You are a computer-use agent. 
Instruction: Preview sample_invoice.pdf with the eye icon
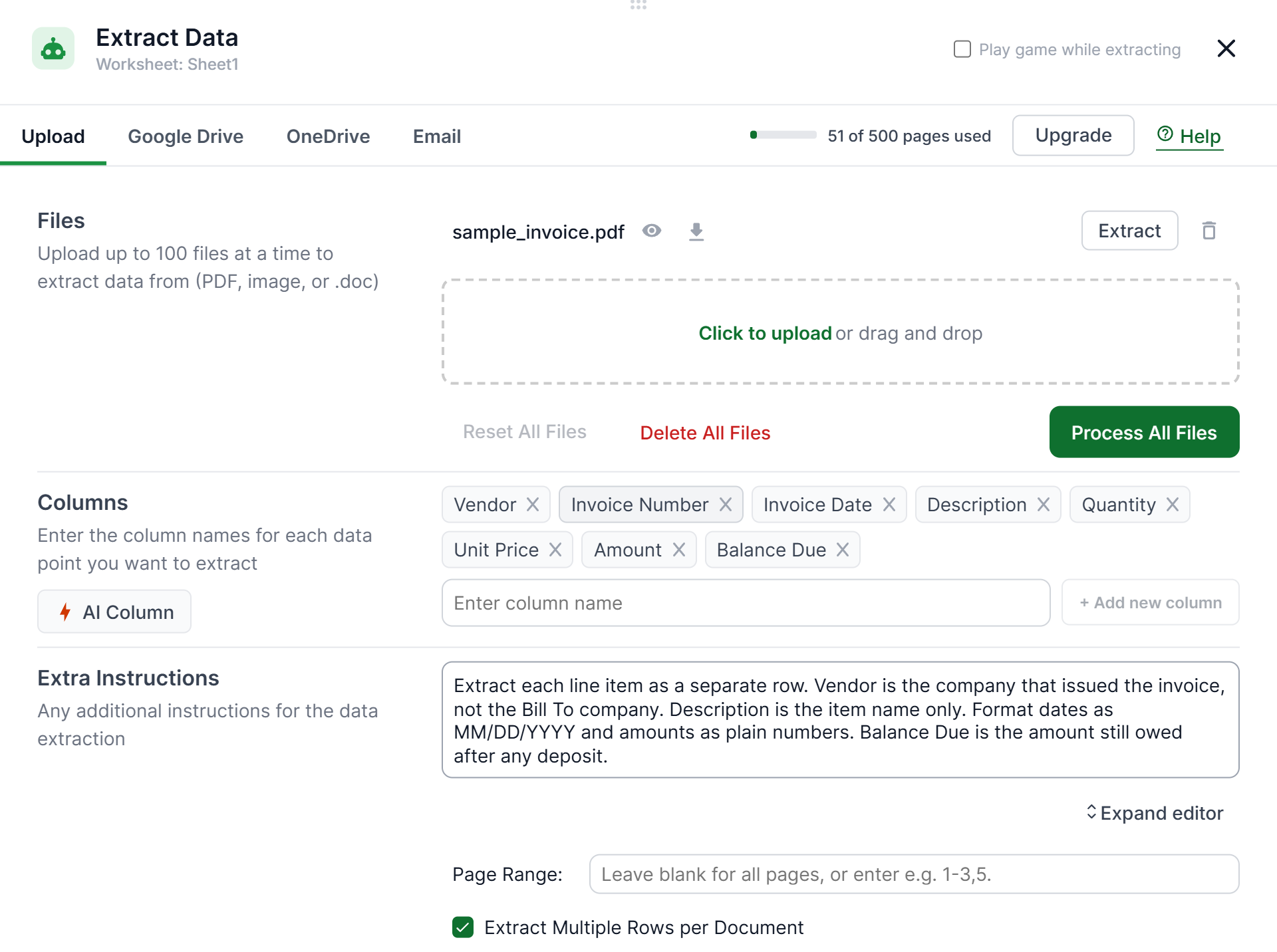(652, 231)
